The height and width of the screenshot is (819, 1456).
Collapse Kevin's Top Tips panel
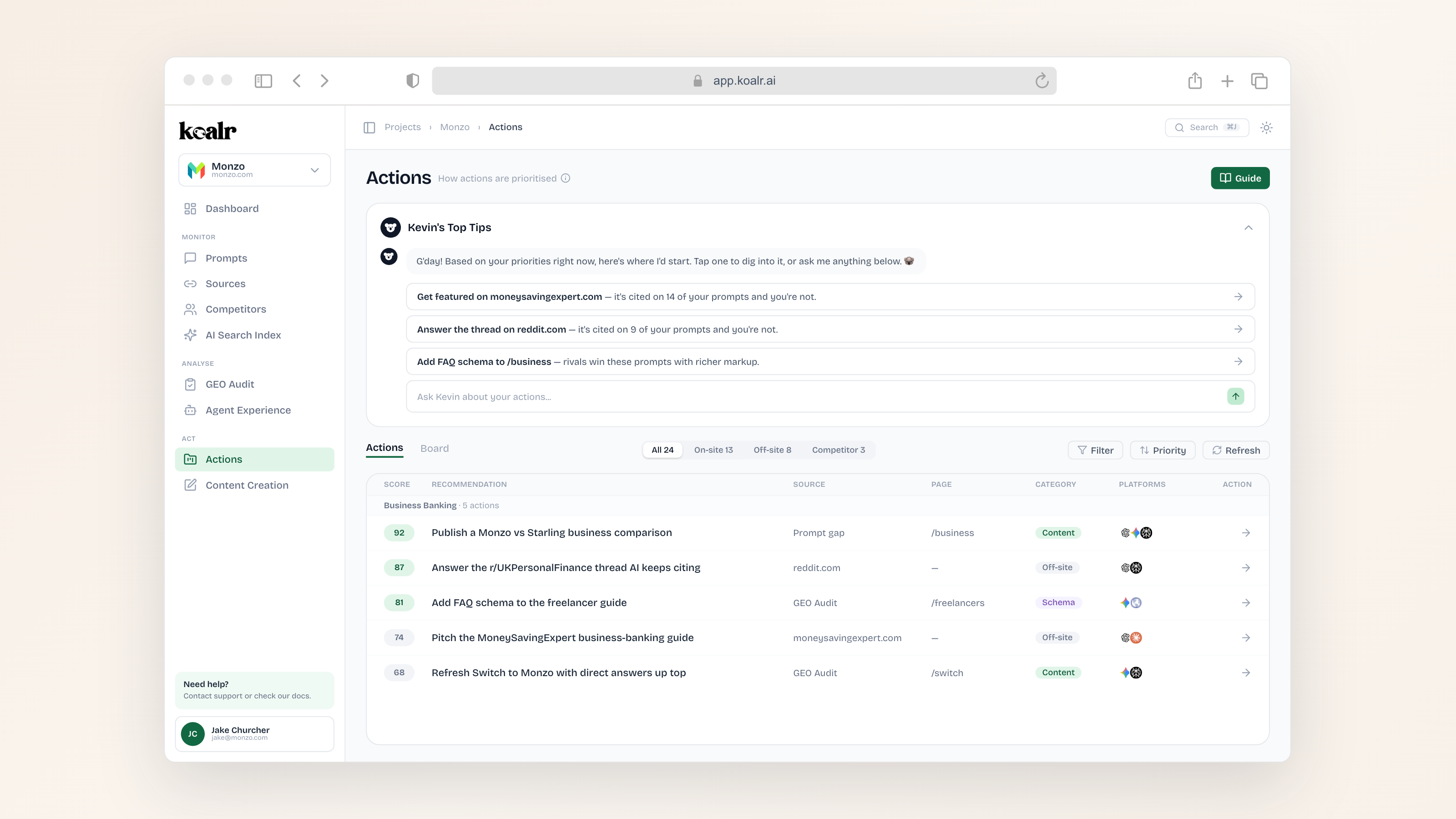click(1249, 228)
